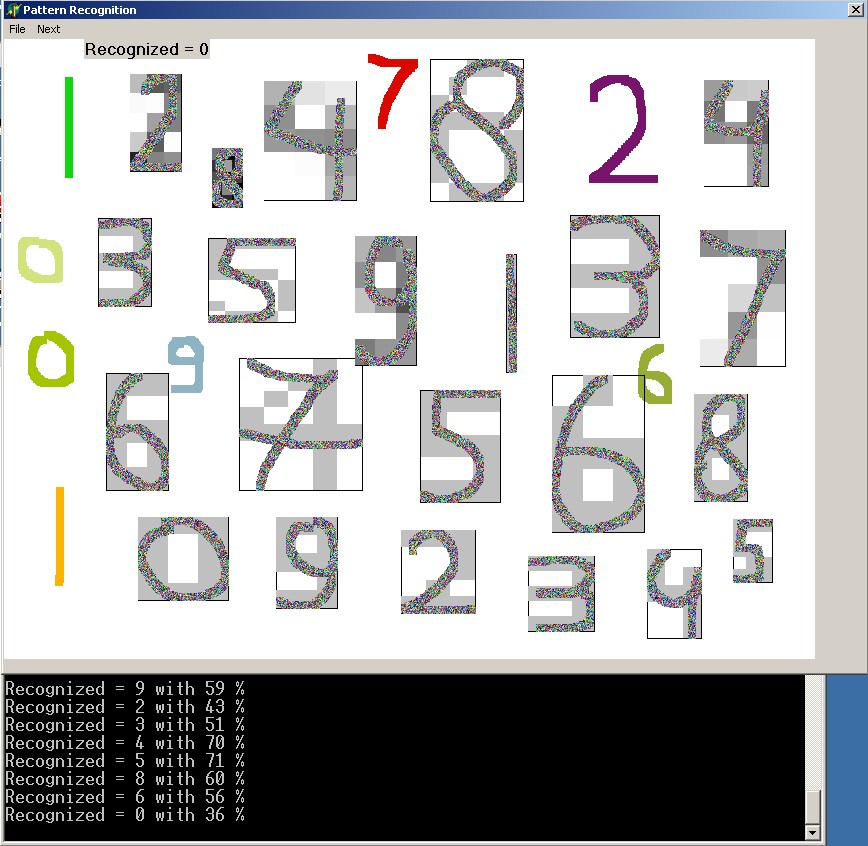Click the boxed 2 in bottom row
The height and width of the screenshot is (846, 868).
[438, 572]
